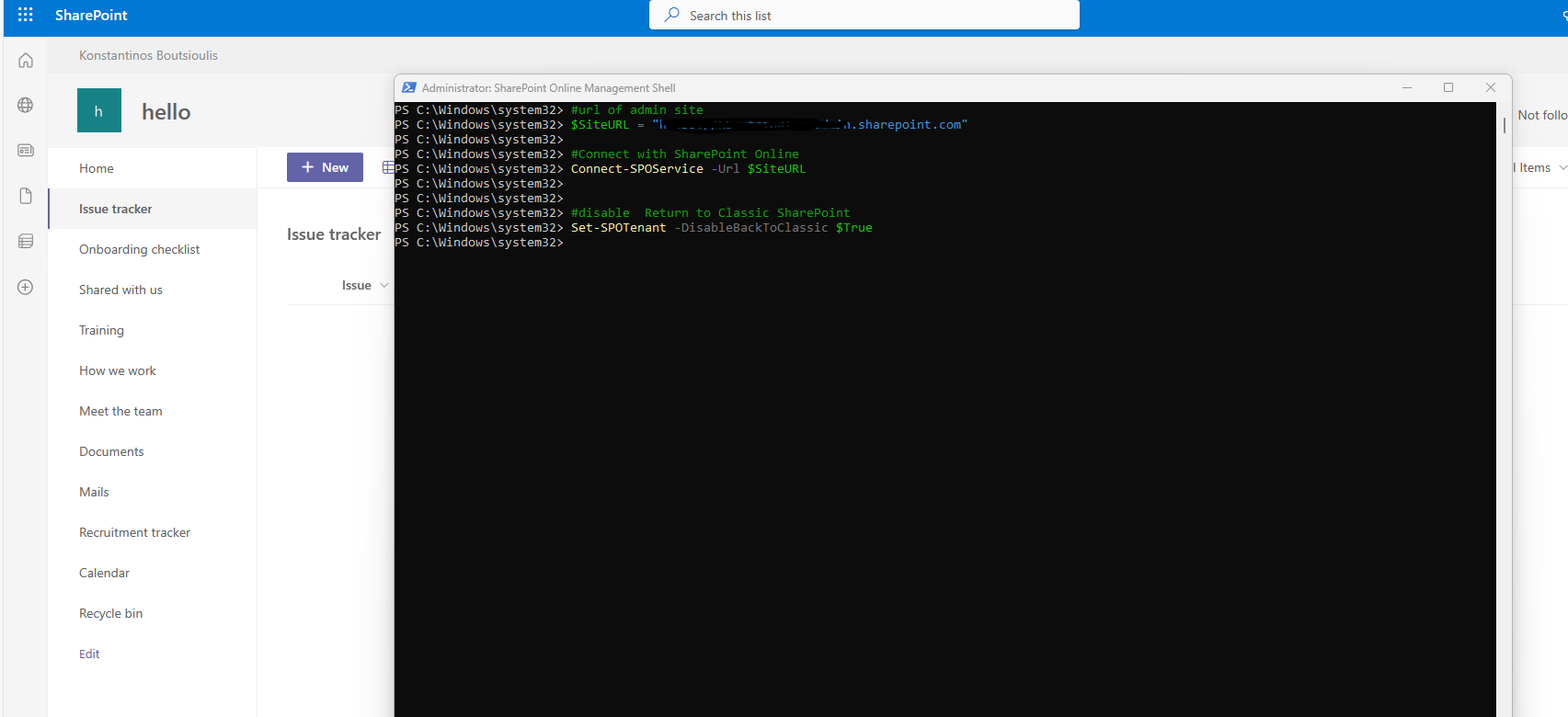Minimize the Management Shell window
Screen dimensions: 1568x717
tap(1407, 87)
